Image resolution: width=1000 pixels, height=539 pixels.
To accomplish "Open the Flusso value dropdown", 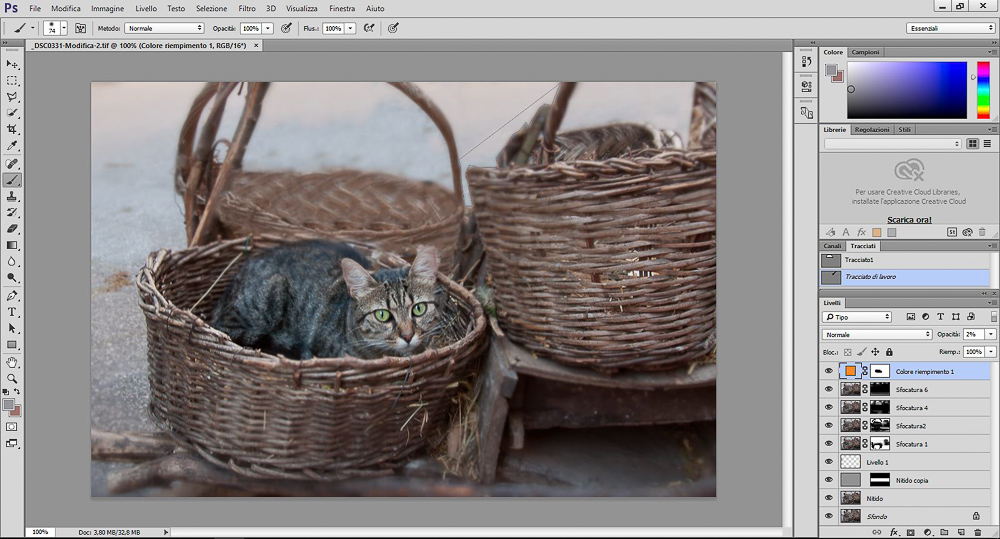I will tap(350, 28).
